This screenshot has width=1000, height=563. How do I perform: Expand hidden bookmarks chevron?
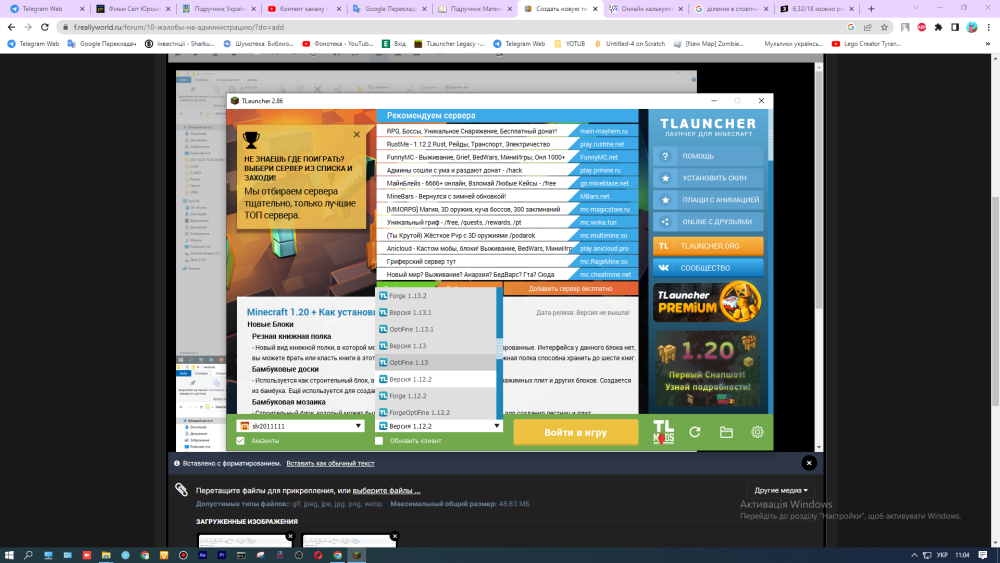pos(988,44)
